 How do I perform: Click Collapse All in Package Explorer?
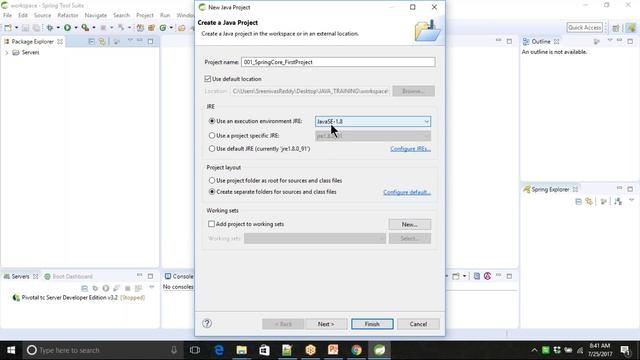pyautogui.click(x=91, y=42)
